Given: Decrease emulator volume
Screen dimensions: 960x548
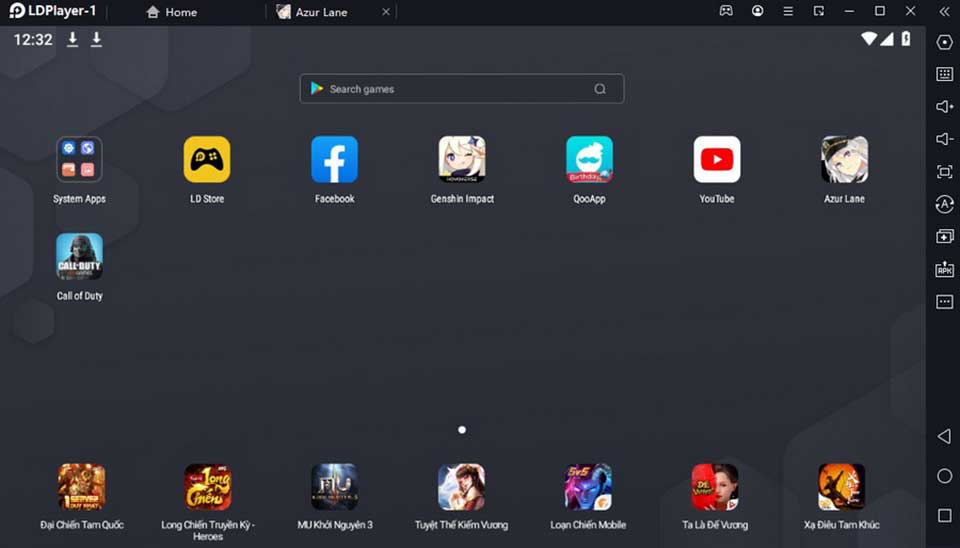Looking at the screenshot, I should point(945,140).
